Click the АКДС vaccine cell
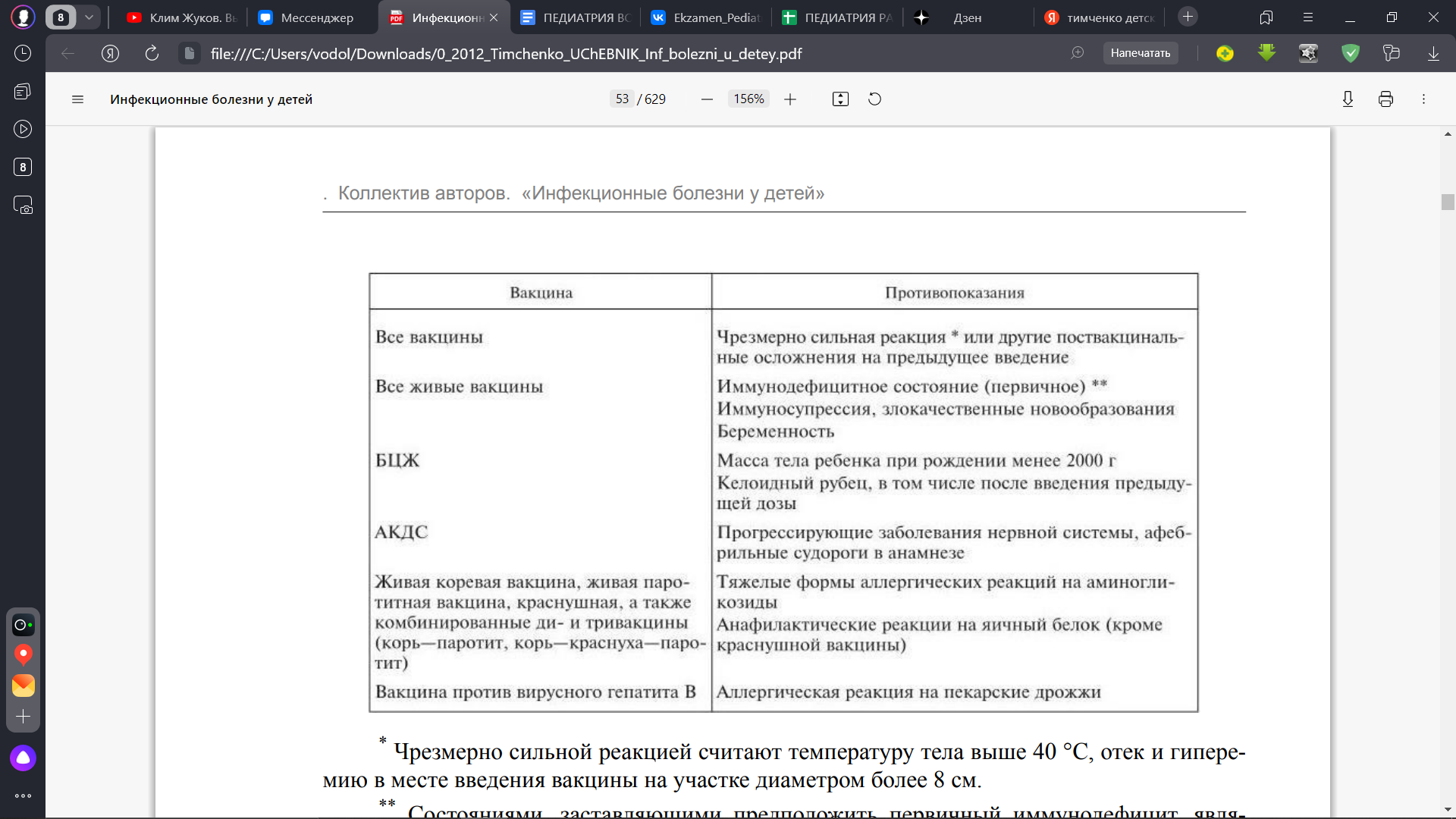This screenshot has height=819, width=1456. point(401,532)
